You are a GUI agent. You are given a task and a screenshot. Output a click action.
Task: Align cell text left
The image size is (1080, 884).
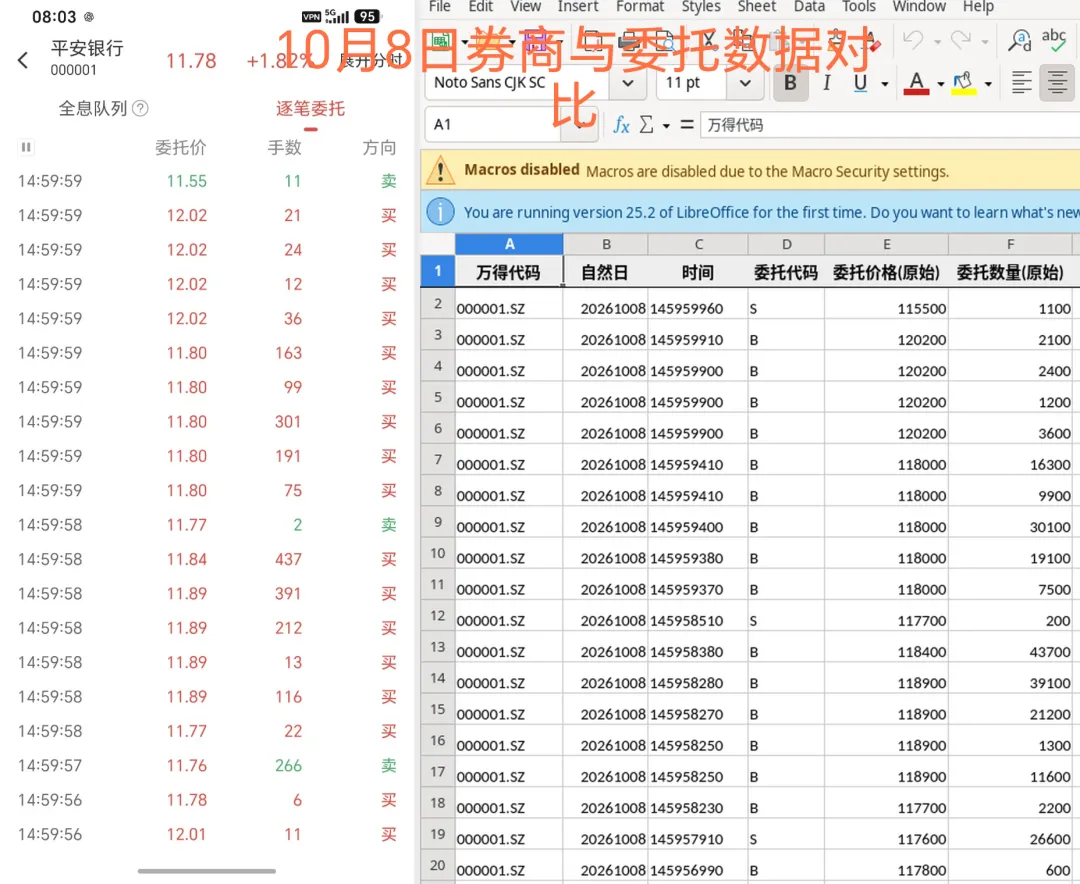pos(1021,83)
